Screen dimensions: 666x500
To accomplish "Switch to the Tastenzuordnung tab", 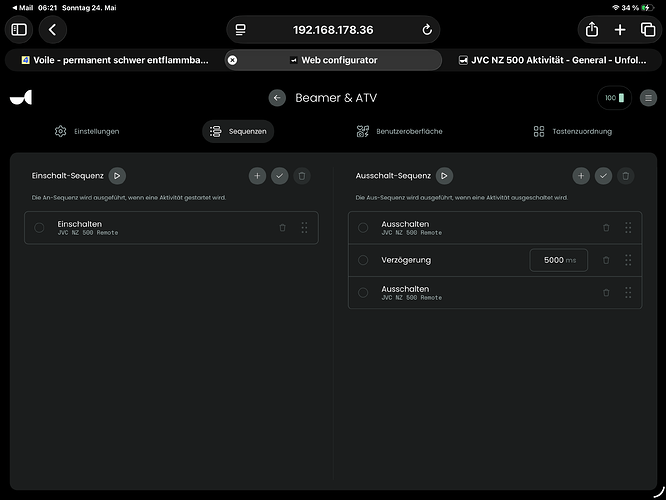I will pyautogui.click(x=573, y=131).
